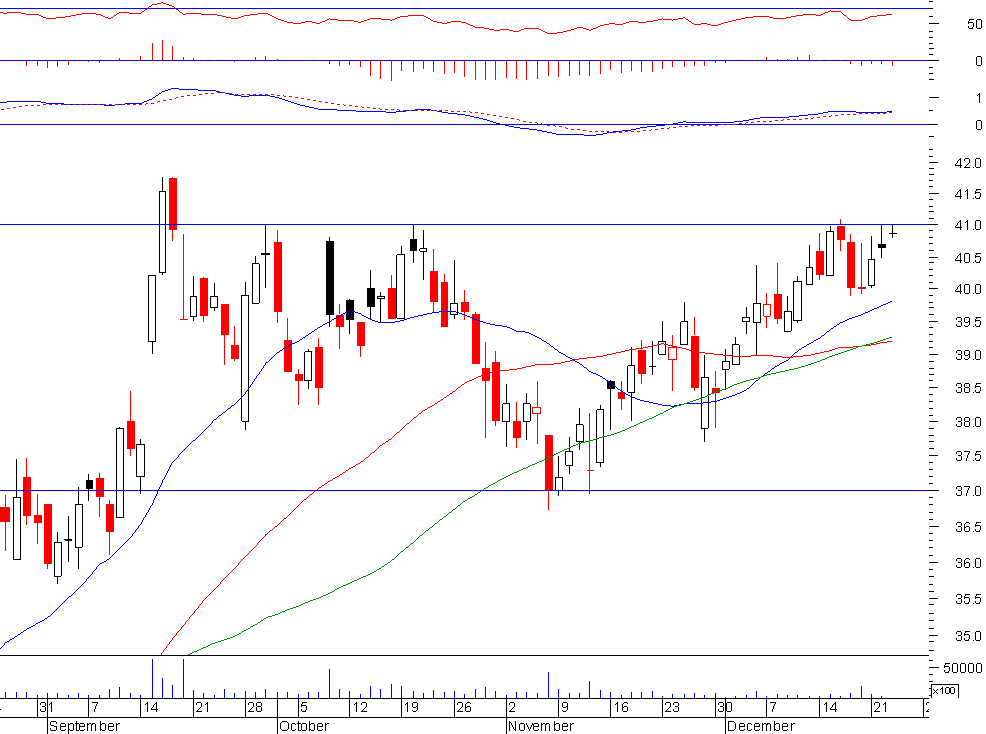Choose the November month label
This screenshot has width=986, height=734.
coord(541,726)
